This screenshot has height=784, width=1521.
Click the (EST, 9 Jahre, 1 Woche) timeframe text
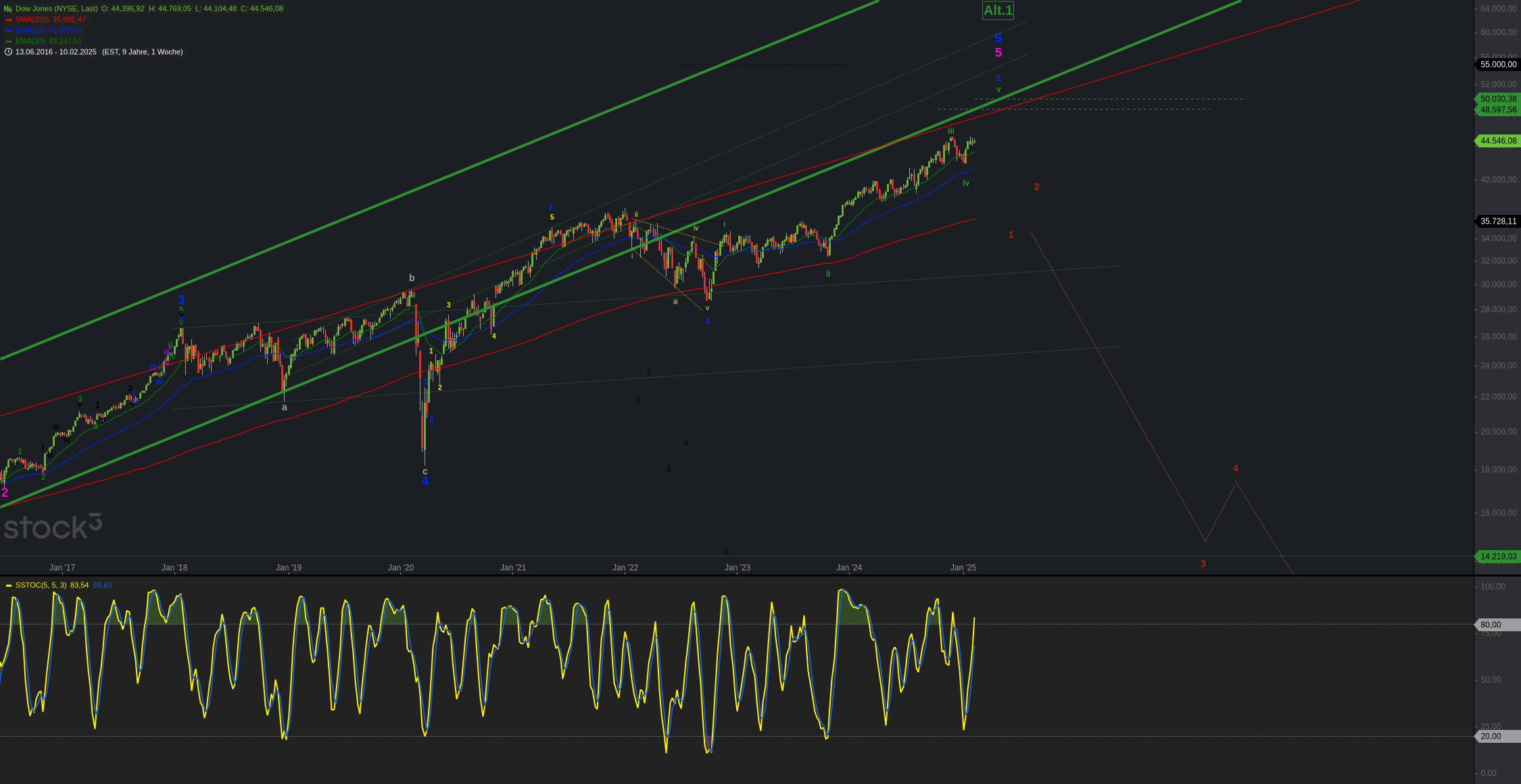pos(142,52)
